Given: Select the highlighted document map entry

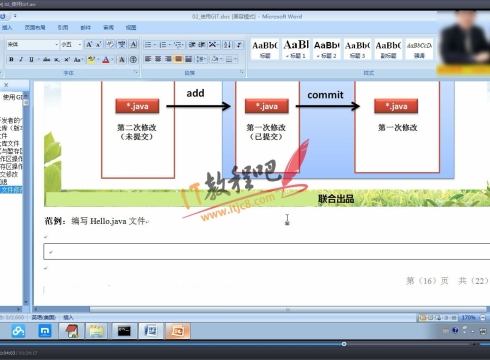Looking at the screenshot, I should tap(11, 190).
